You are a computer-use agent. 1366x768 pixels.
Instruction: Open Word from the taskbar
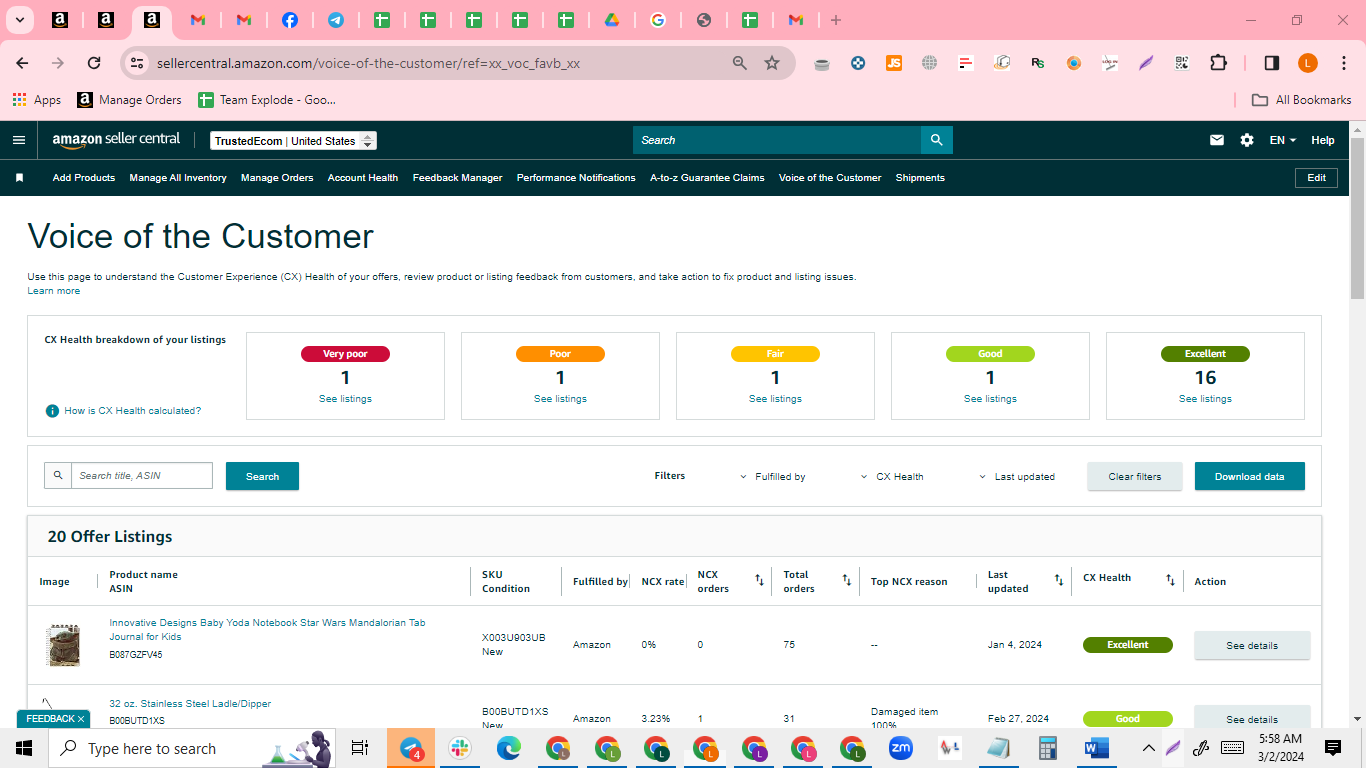click(1097, 748)
